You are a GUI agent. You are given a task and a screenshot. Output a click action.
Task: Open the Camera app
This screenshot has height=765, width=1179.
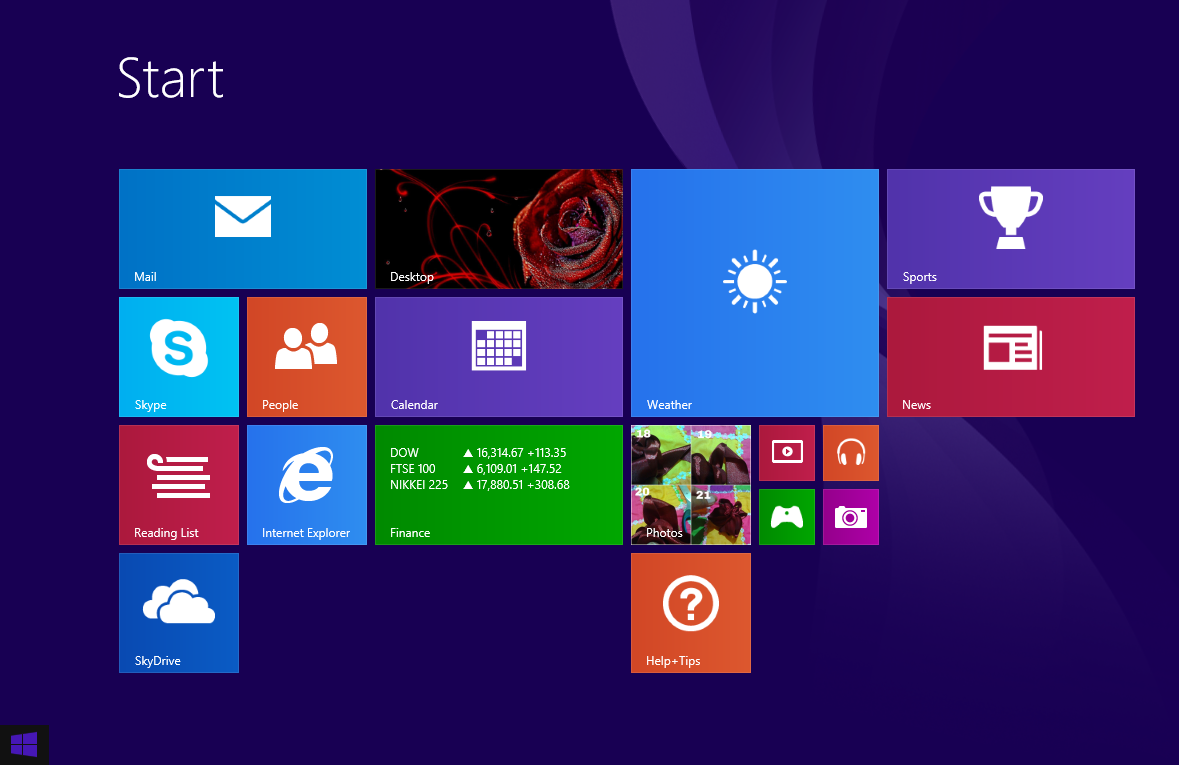point(850,517)
